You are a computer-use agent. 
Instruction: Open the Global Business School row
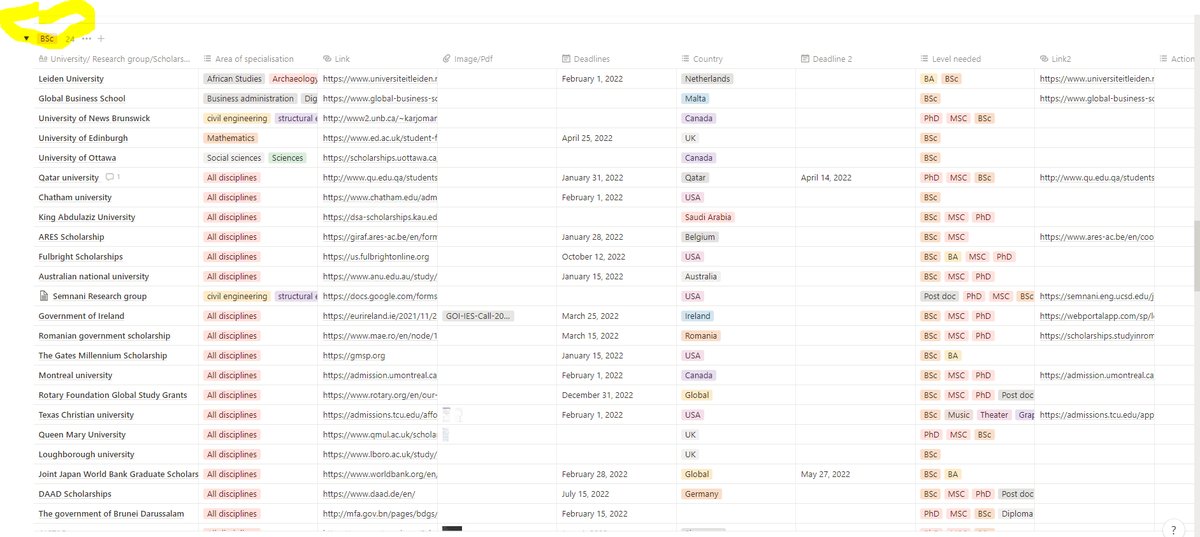click(x=82, y=98)
